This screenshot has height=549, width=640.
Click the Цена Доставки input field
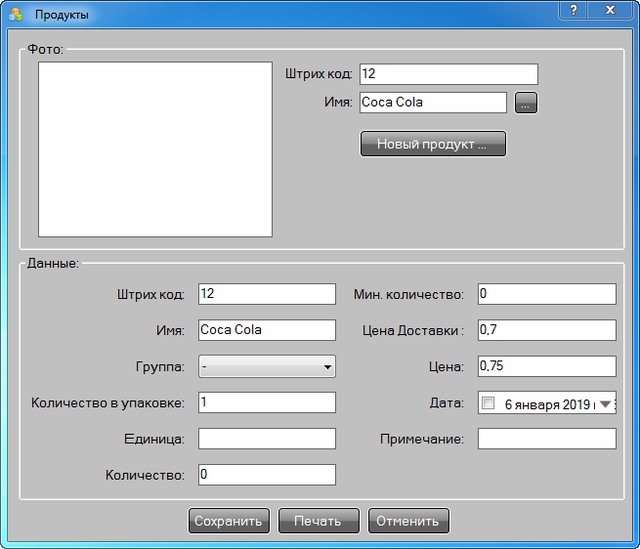click(546, 330)
